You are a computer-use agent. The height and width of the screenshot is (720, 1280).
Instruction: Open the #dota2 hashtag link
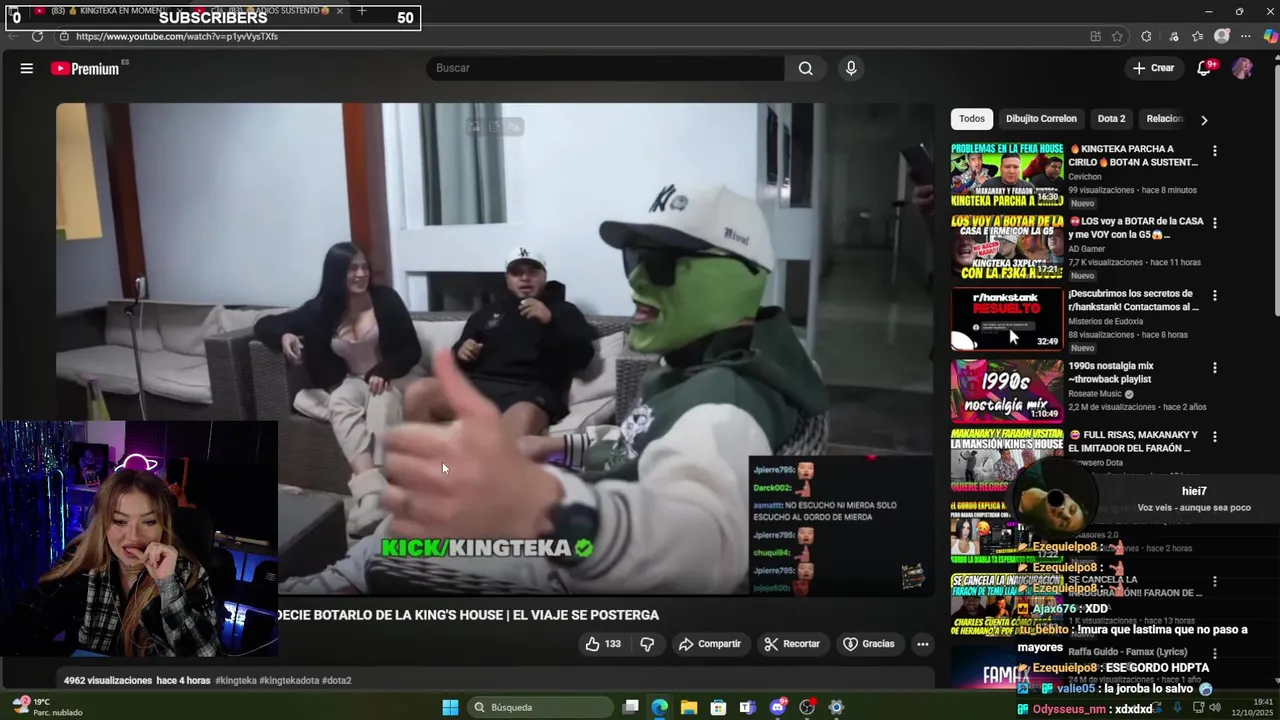pos(337,681)
